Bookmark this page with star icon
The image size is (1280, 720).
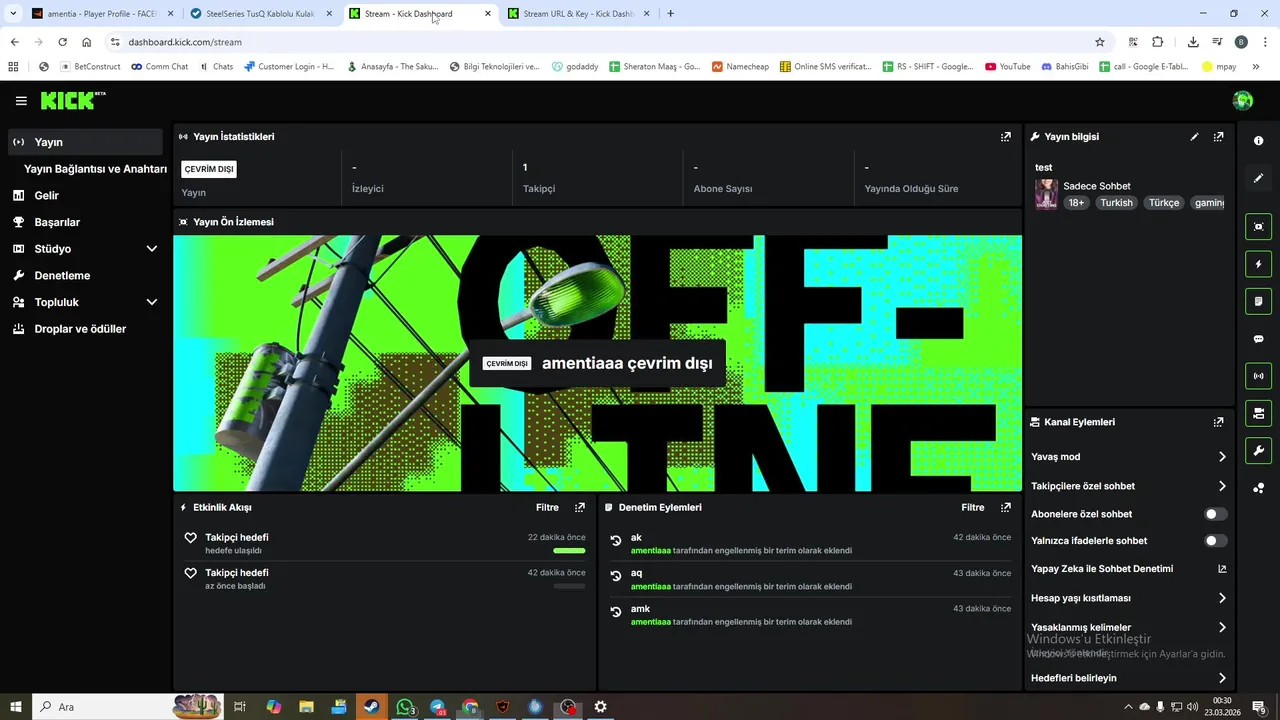(x=1100, y=42)
